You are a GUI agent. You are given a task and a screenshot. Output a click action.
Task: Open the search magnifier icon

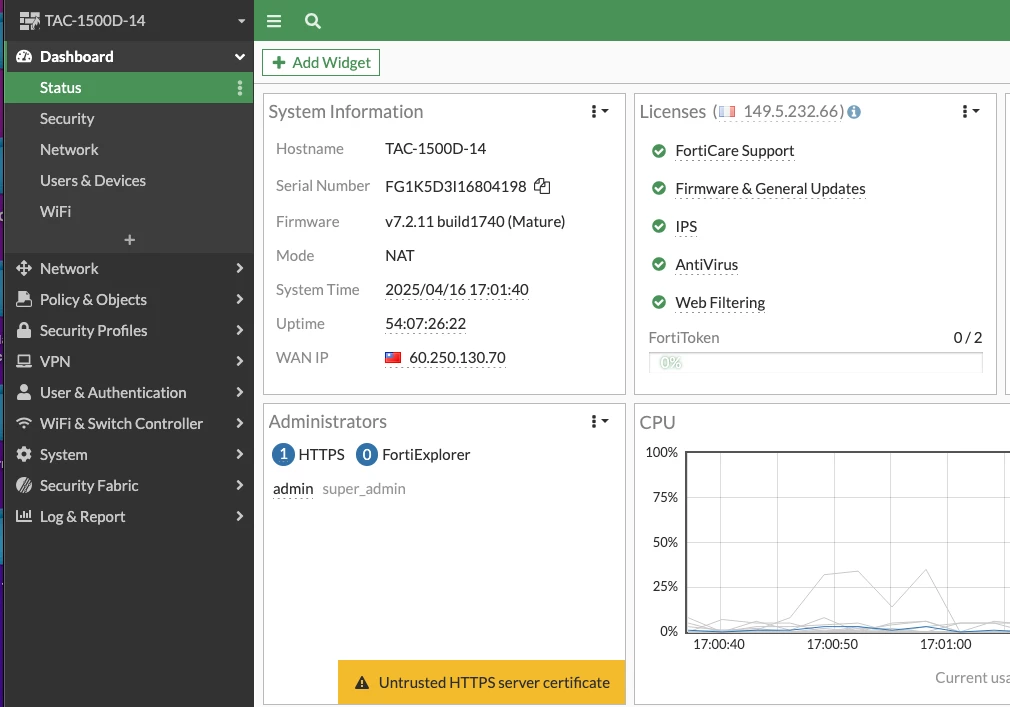coord(312,21)
